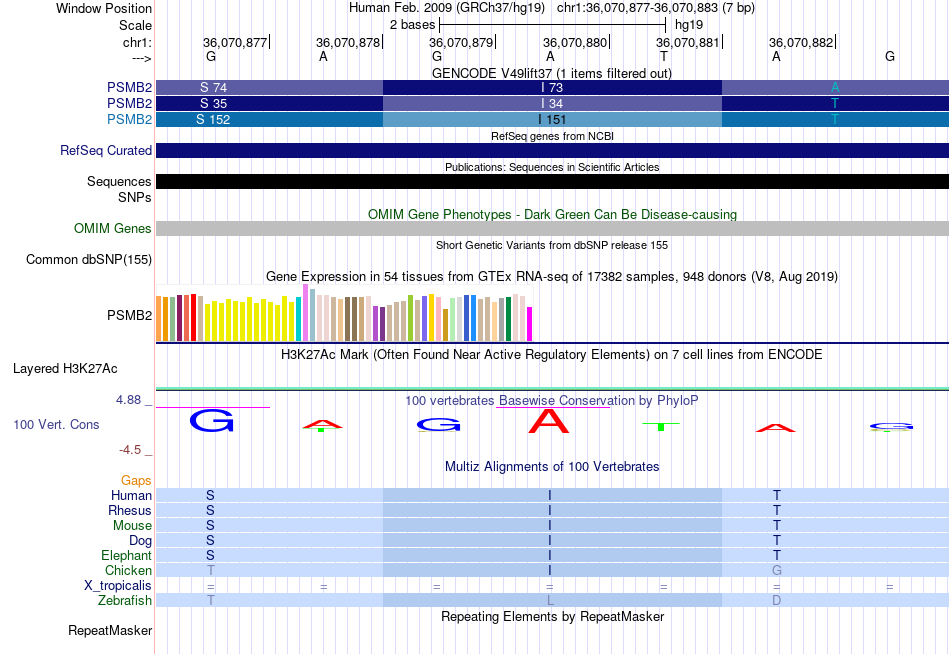Open the H3K27Ac Mark track title

point(551,355)
